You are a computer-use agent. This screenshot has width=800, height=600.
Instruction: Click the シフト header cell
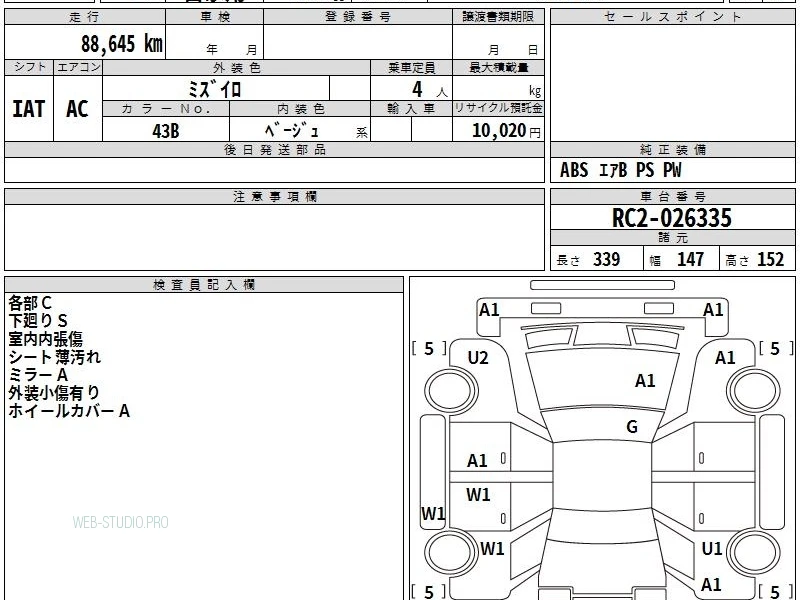tap(29, 67)
